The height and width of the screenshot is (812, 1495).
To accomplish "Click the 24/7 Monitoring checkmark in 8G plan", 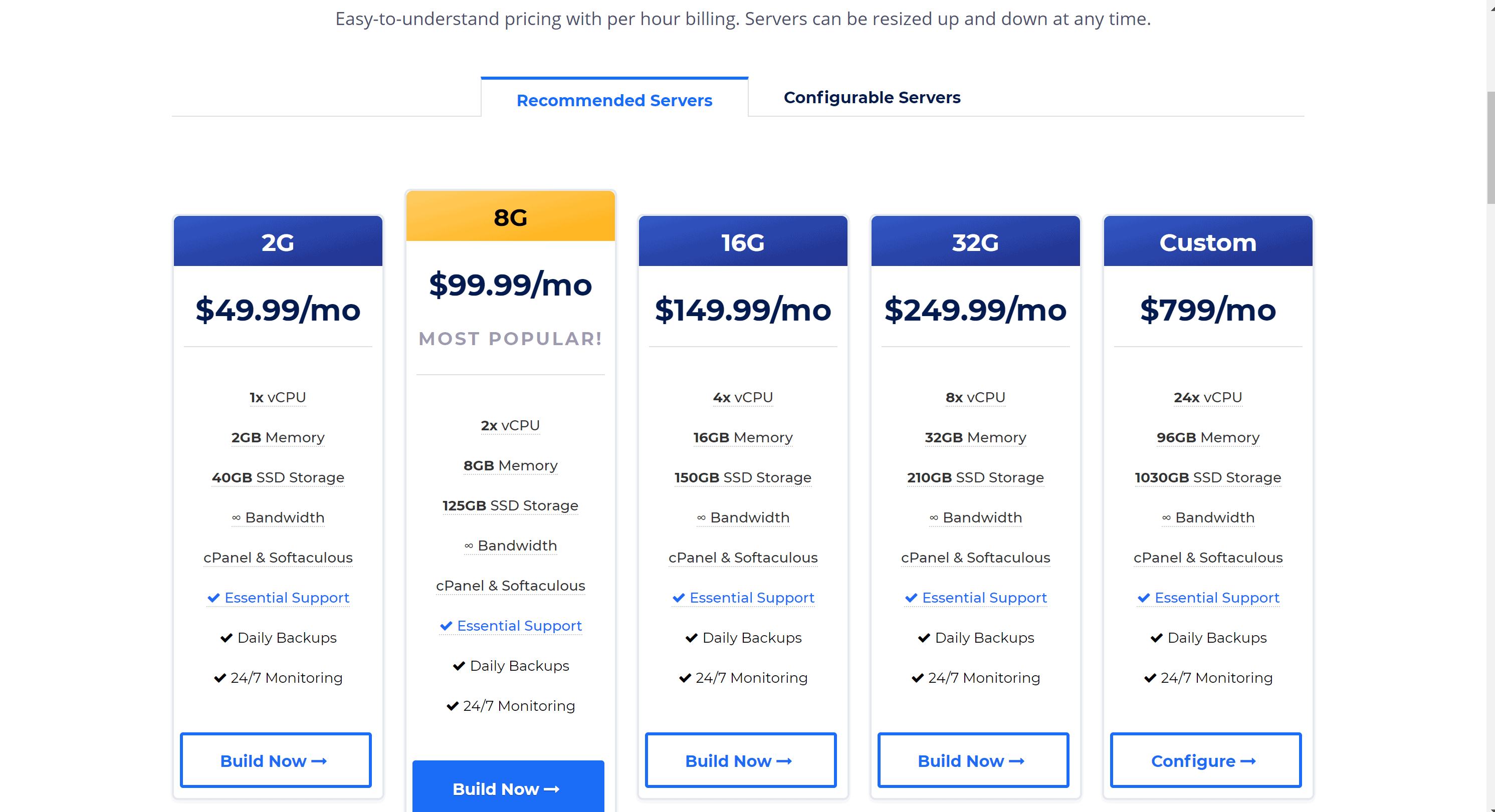I will (453, 706).
